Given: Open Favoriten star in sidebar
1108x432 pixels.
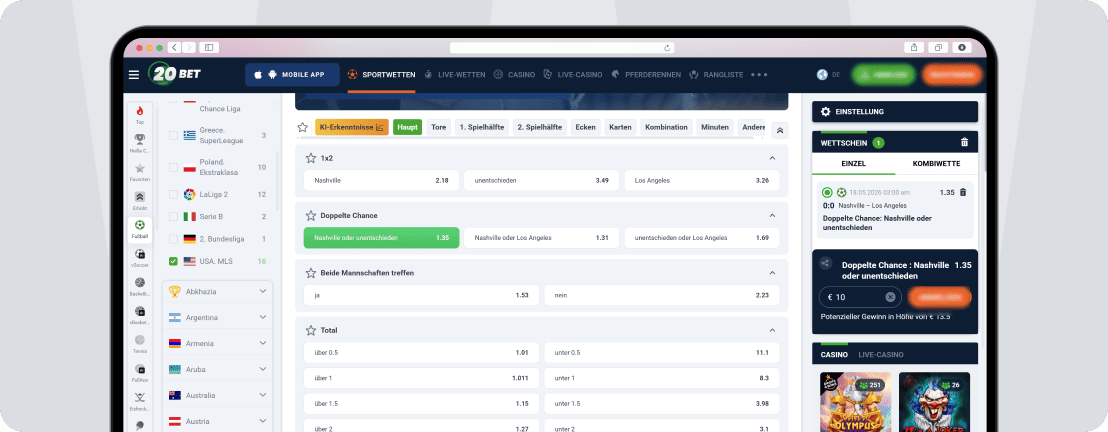Looking at the screenshot, I should click(x=140, y=168).
